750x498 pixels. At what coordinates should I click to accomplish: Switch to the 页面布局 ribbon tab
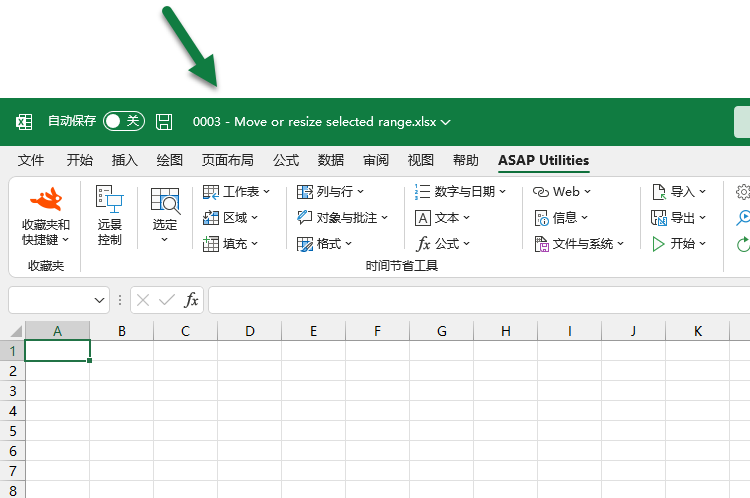point(228,160)
